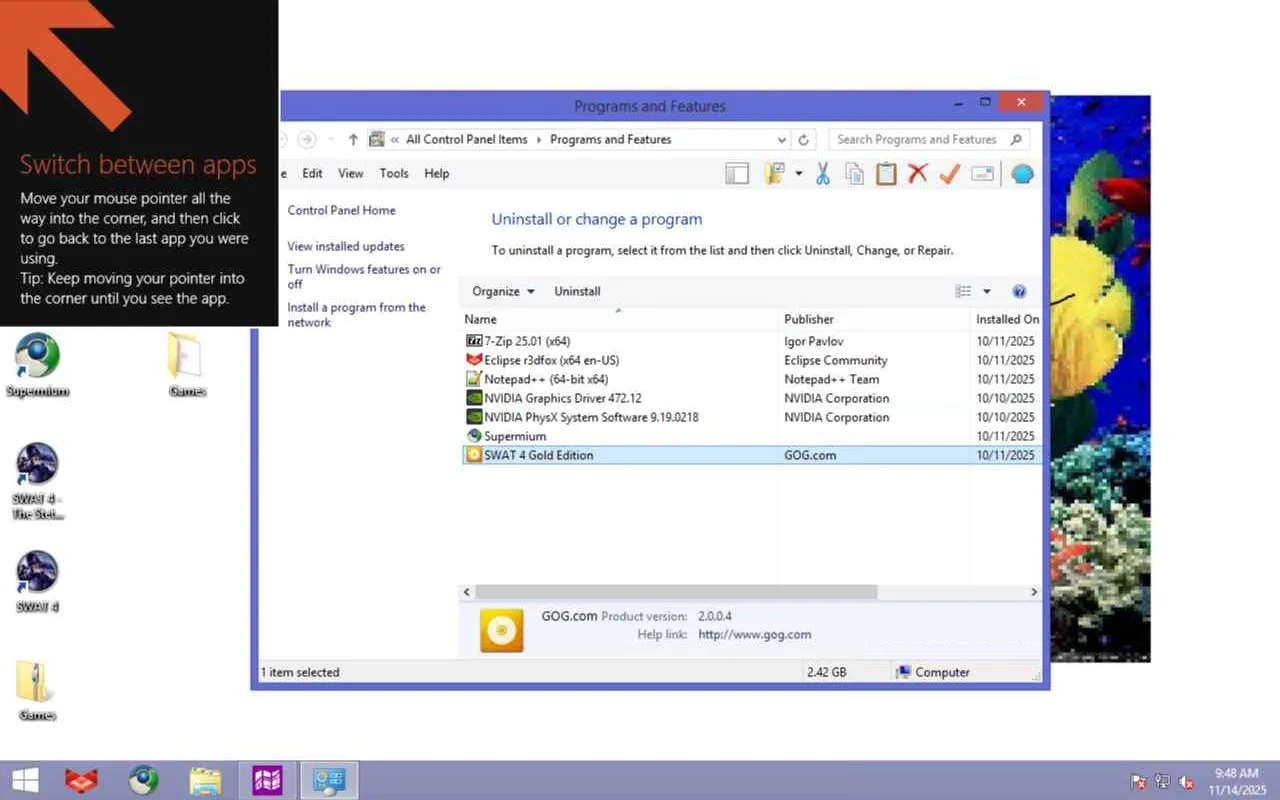
Task: Expand arrow after All Control Panel Items
Action: (539, 140)
